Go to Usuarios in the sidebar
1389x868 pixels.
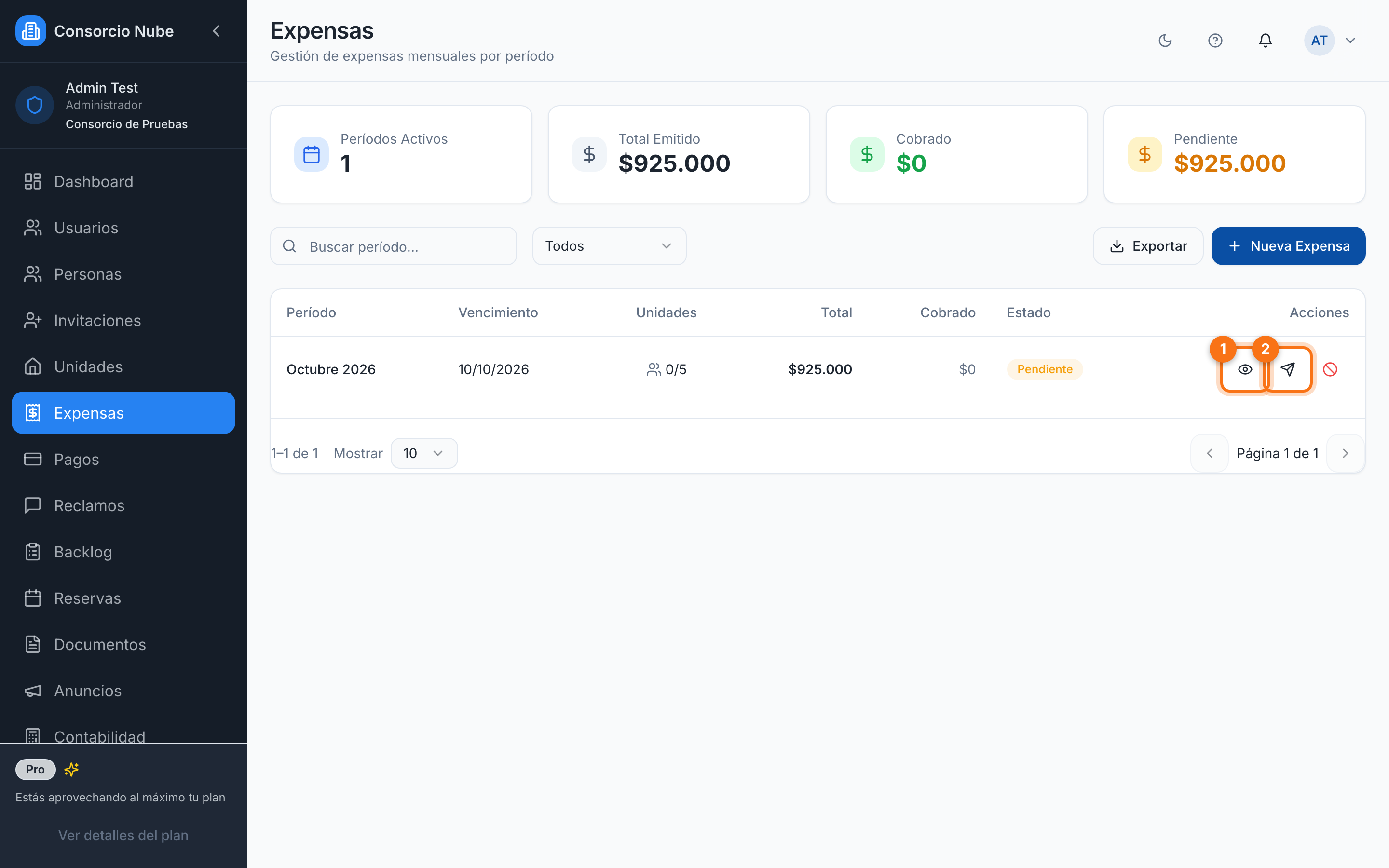point(123,228)
